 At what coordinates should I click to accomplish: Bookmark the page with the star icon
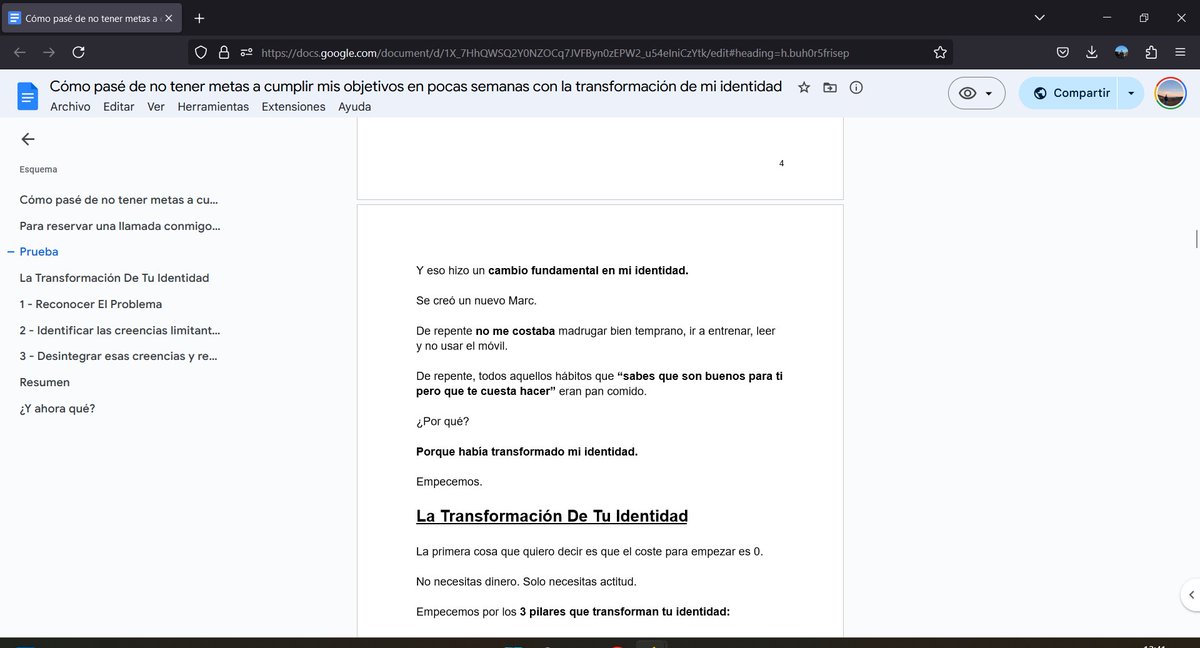[940, 52]
